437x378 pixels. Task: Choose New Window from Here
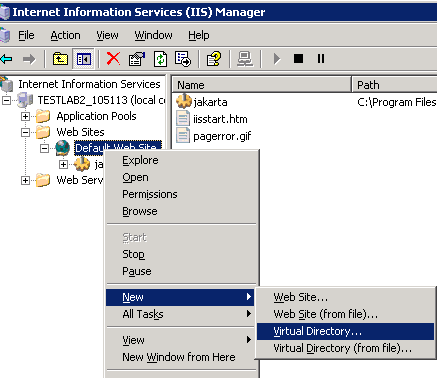pos(181,357)
